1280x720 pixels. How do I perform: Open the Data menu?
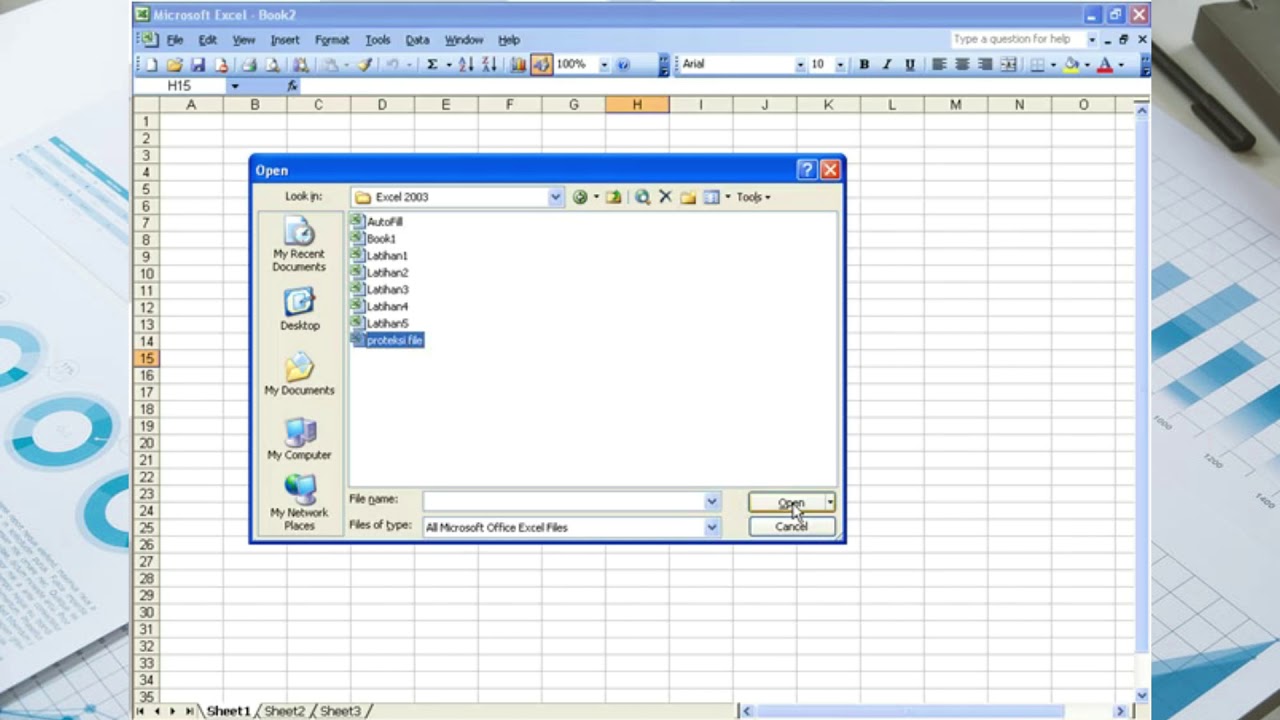coord(417,40)
